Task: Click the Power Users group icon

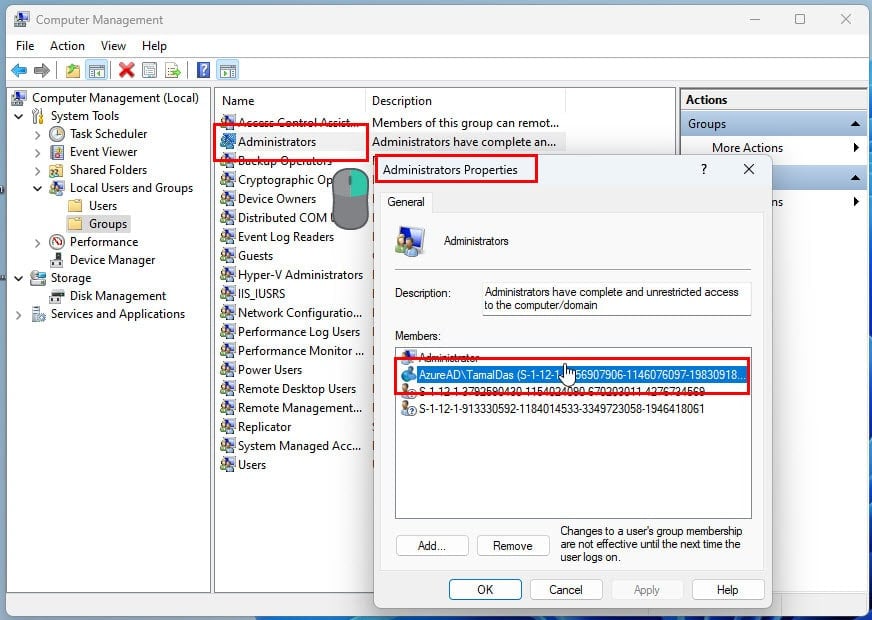Action: [227, 370]
